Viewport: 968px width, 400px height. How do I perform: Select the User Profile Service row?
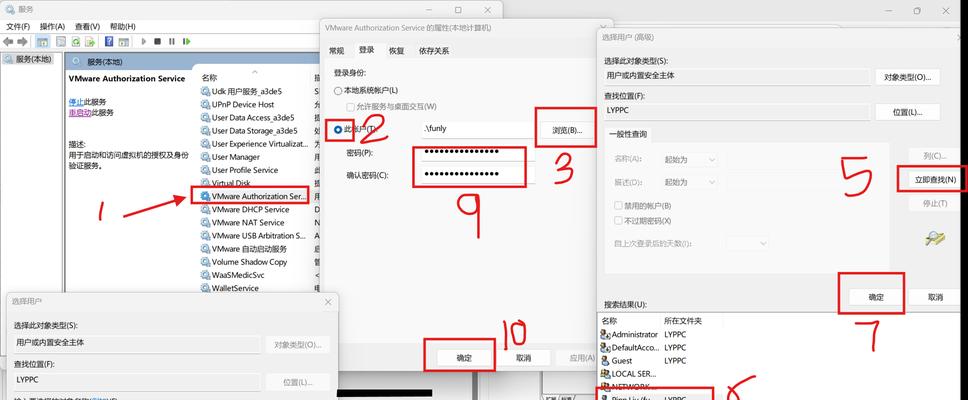coord(254,170)
